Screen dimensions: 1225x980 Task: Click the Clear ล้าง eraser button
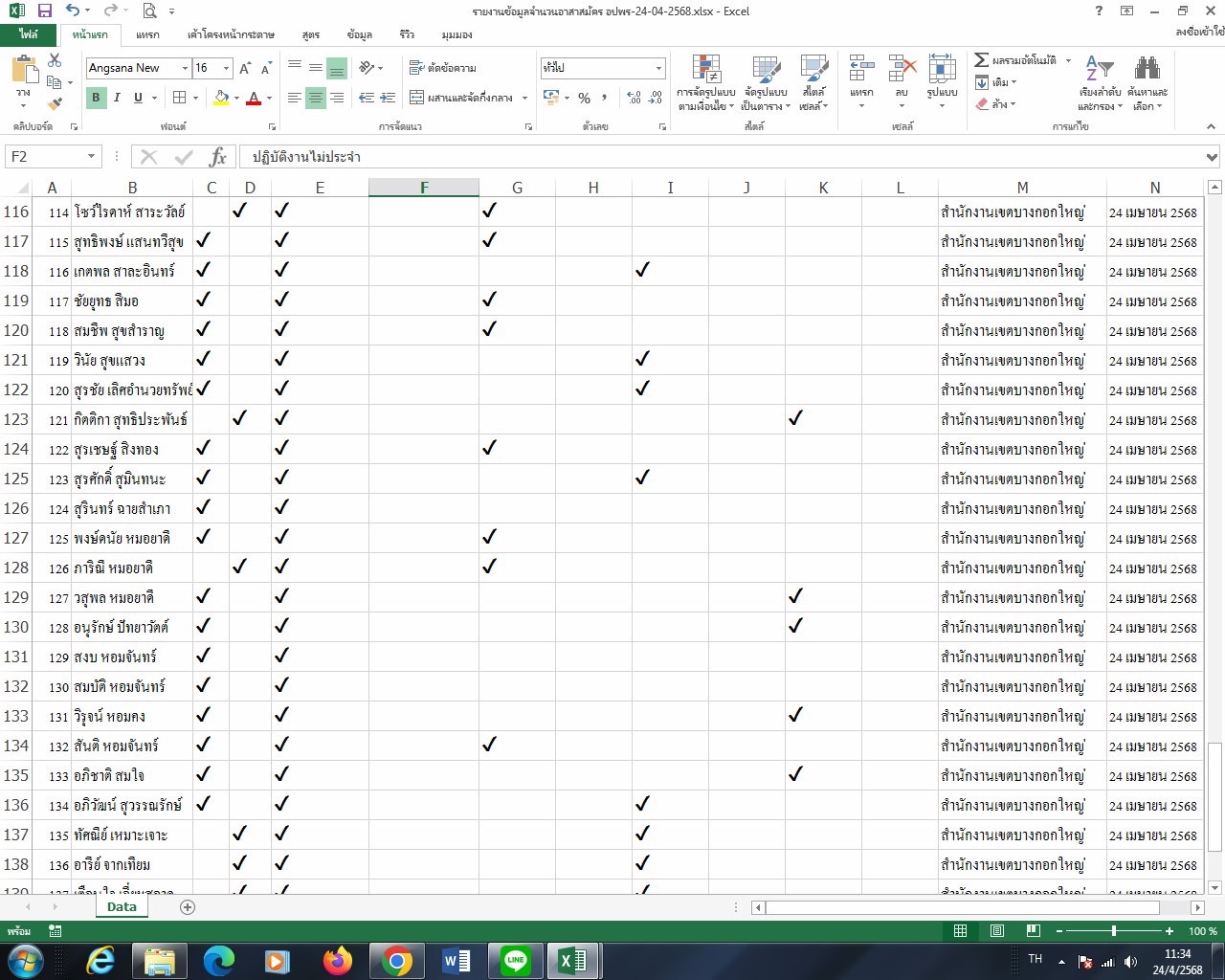(995, 104)
